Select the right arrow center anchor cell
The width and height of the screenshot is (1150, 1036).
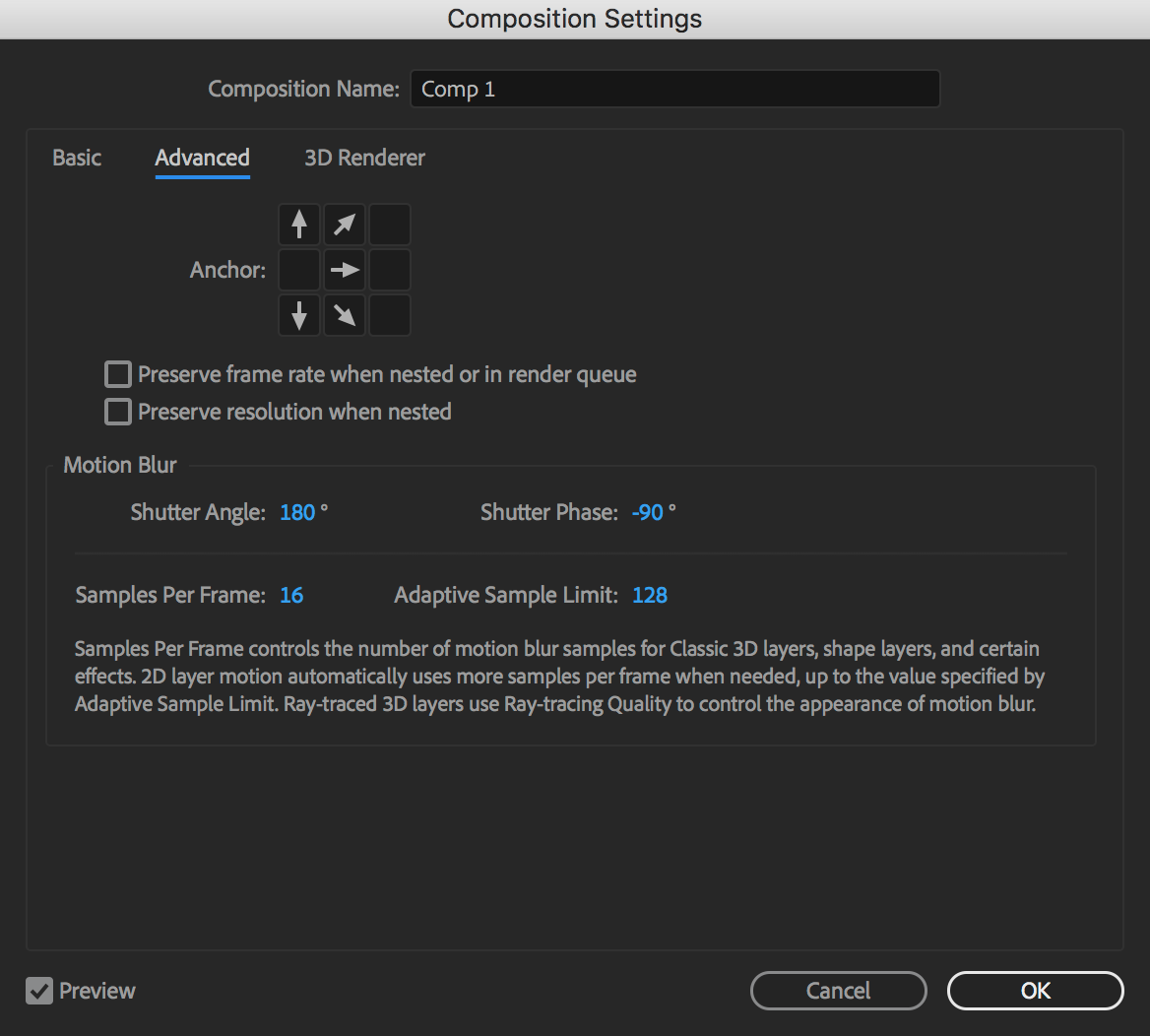pos(345,270)
